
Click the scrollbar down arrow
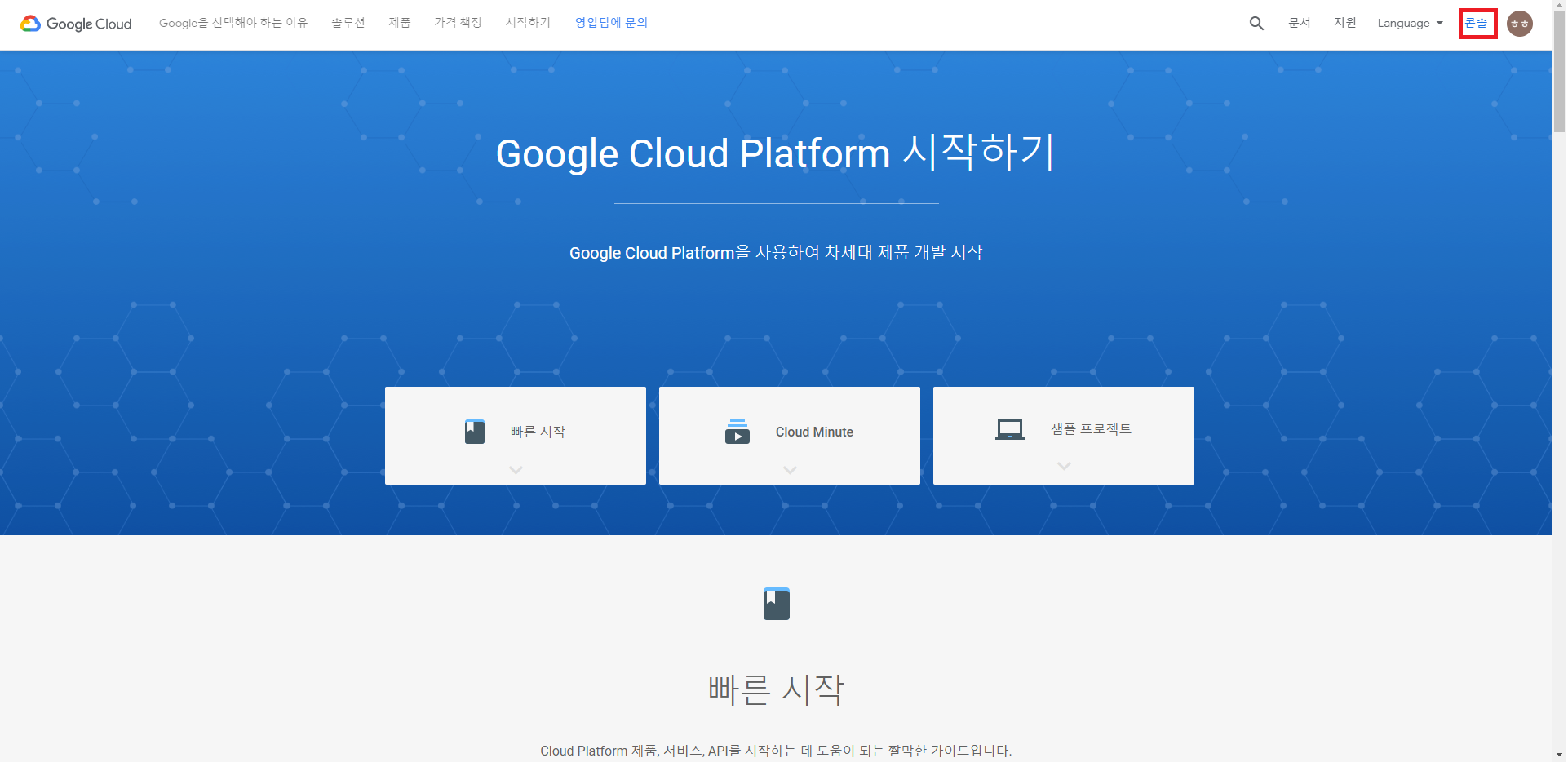tap(1559, 756)
